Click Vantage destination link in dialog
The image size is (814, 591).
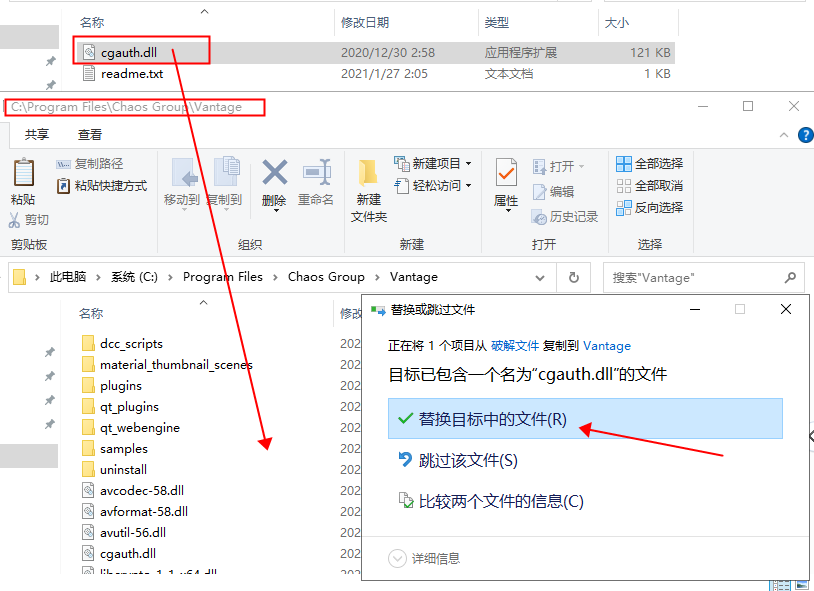[607, 346]
